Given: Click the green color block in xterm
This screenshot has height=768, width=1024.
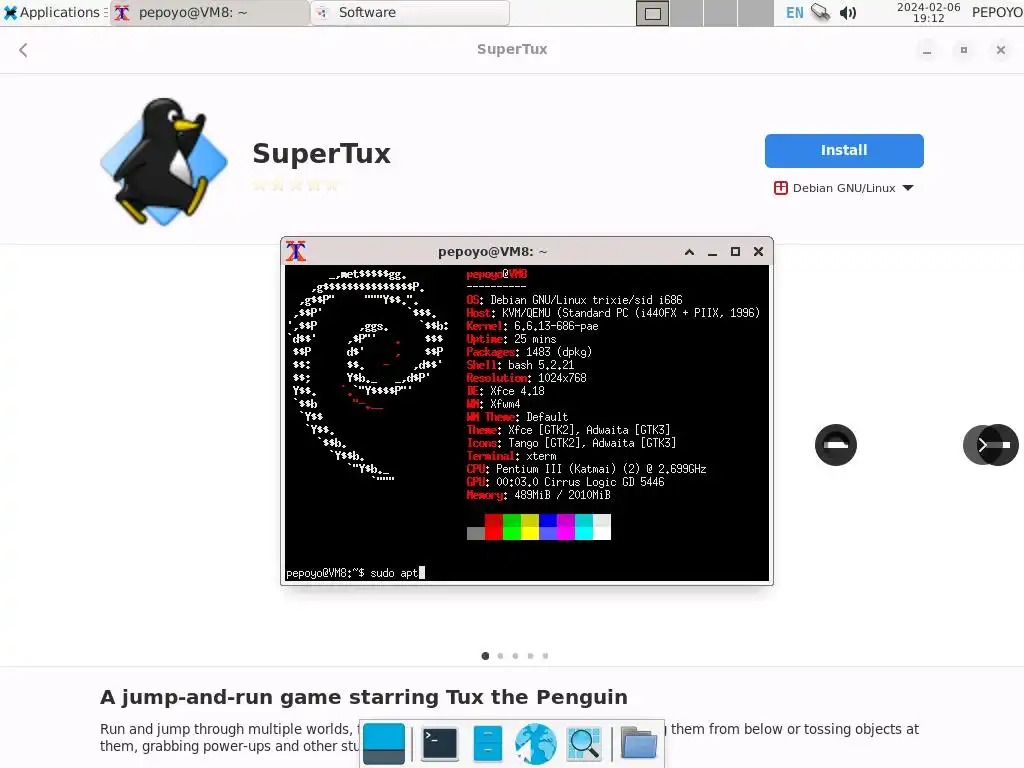Looking at the screenshot, I should (x=511, y=527).
